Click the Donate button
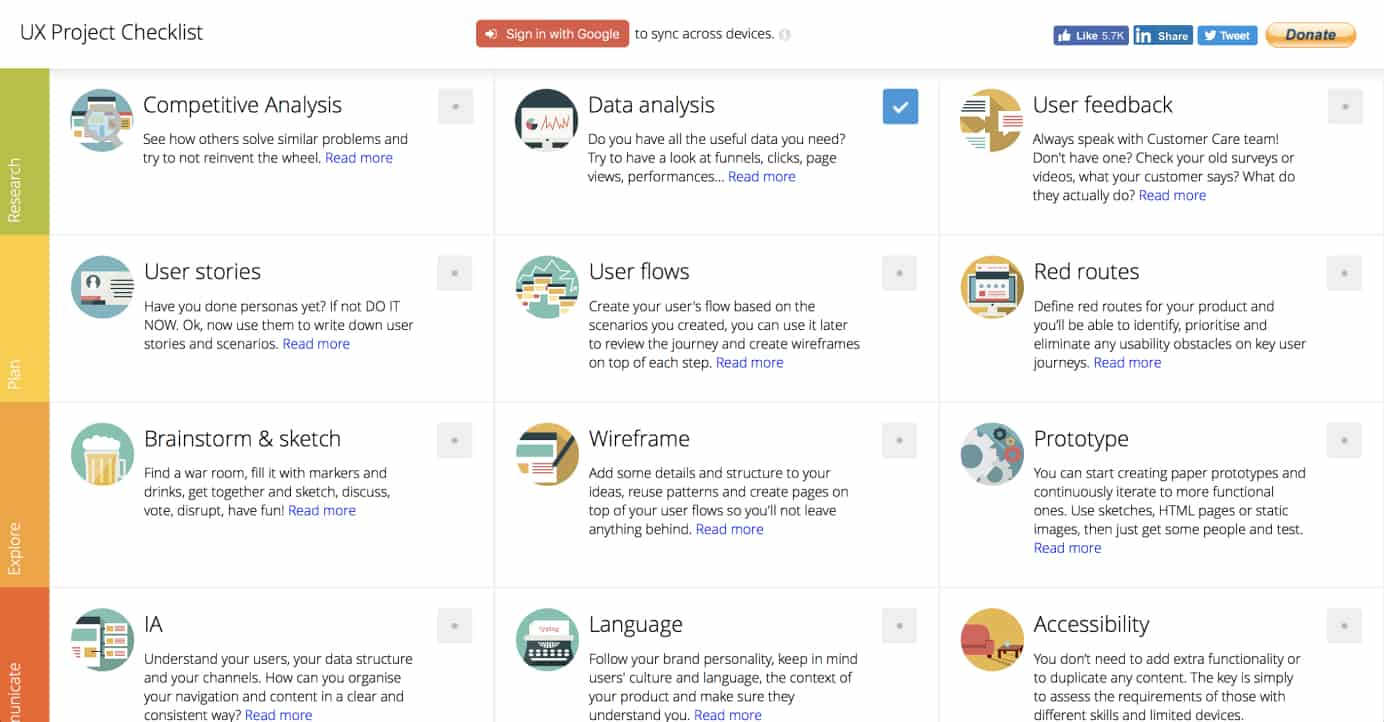This screenshot has width=1384, height=722. click(x=1311, y=35)
